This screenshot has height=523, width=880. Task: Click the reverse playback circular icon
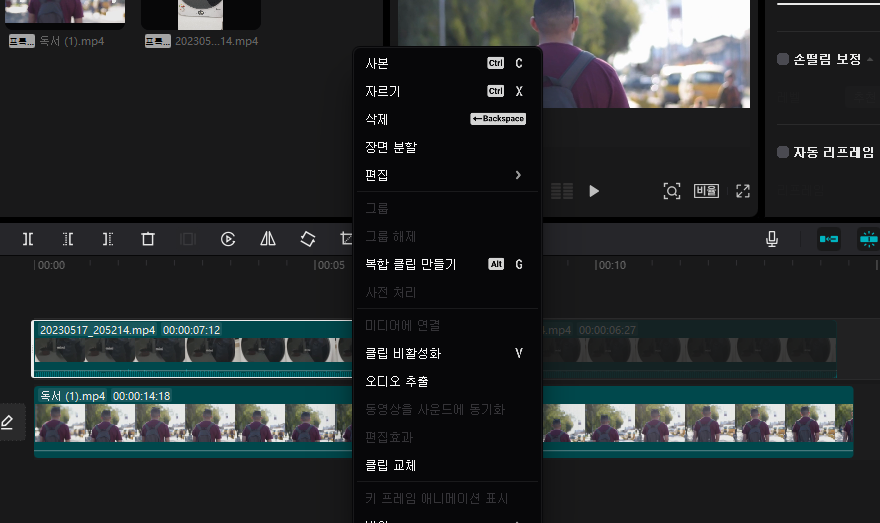pyautogui.click(x=228, y=239)
